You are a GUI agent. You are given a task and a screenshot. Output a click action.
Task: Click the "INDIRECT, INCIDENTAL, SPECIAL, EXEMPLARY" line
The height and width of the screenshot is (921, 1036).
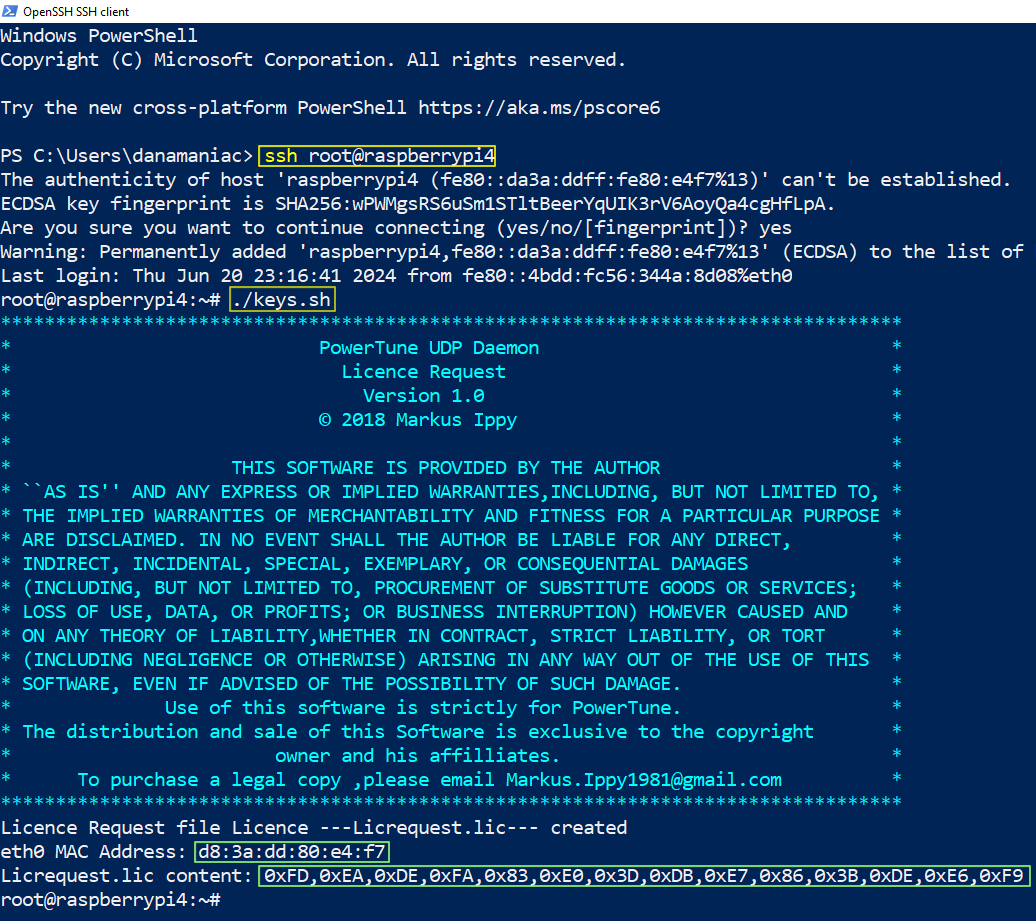tap(385, 564)
